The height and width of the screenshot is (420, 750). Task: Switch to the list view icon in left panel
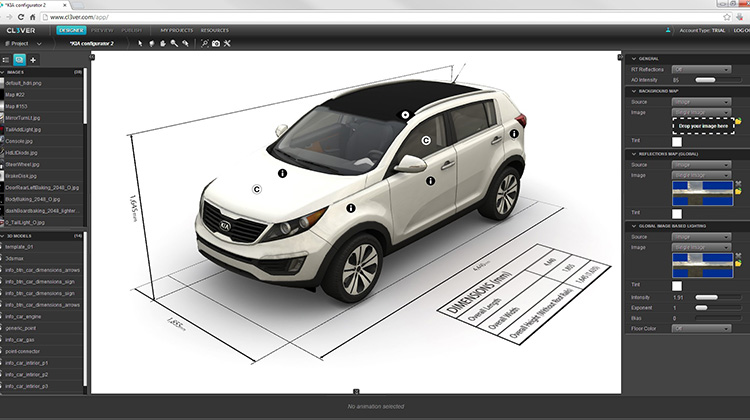6,60
